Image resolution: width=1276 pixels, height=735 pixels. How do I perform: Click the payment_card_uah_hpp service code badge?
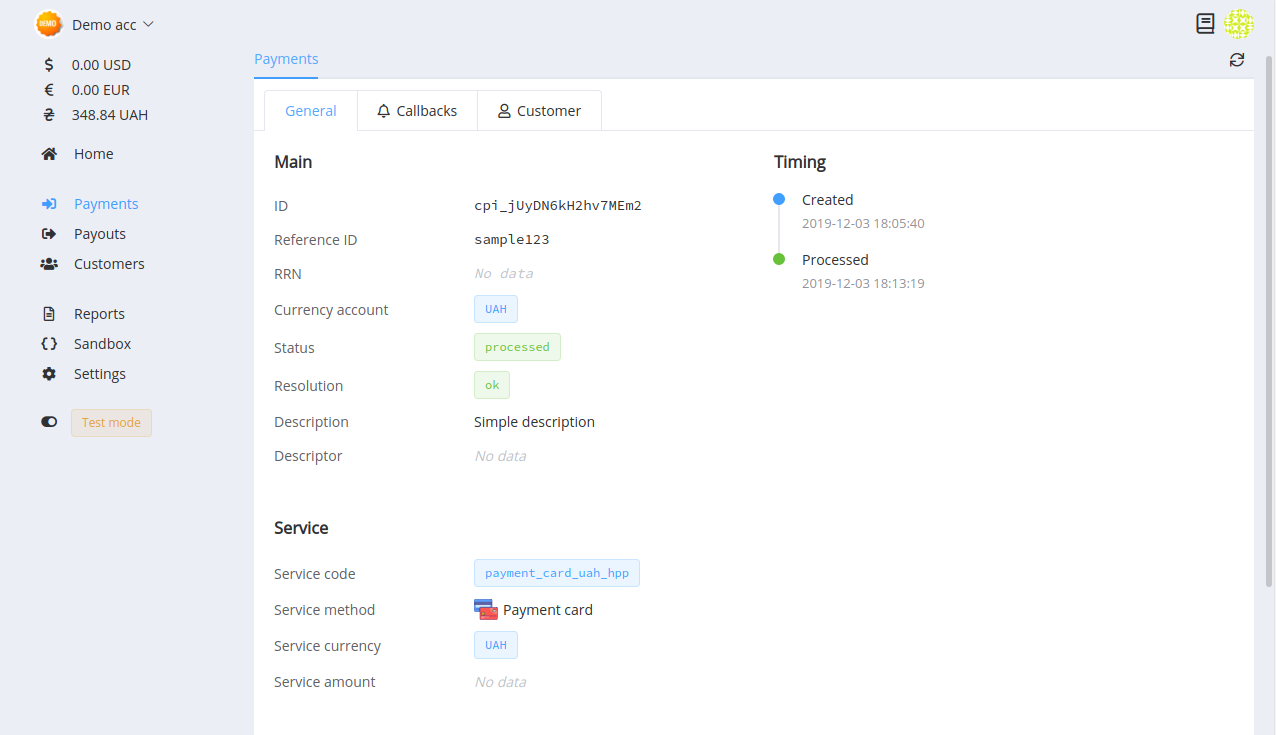point(556,572)
